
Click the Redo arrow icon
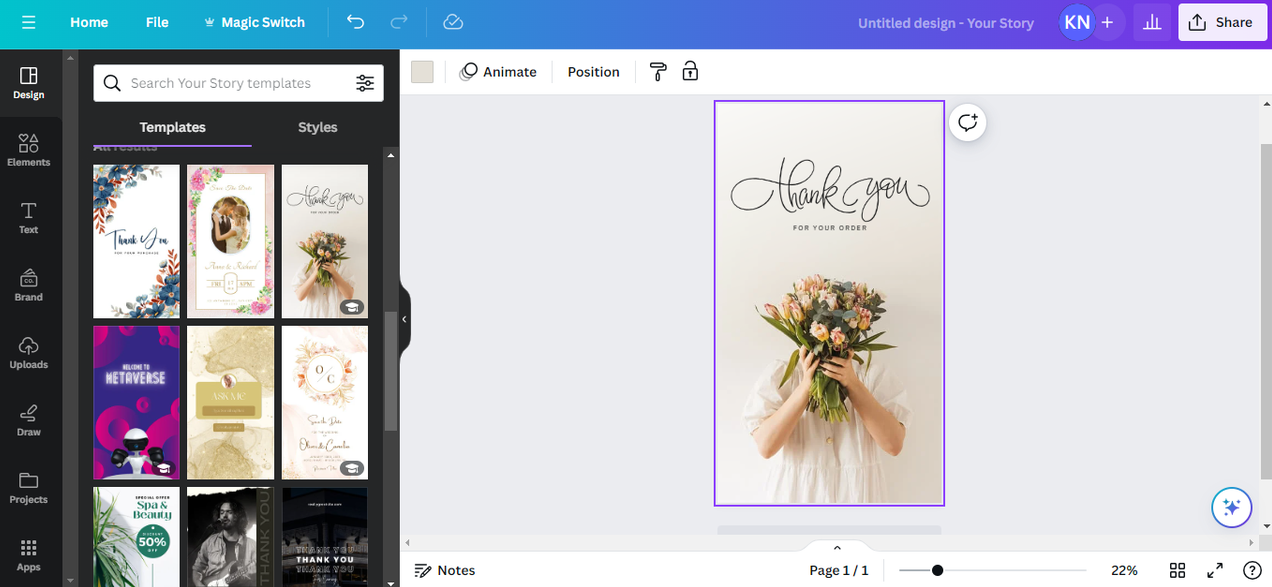click(399, 22)
